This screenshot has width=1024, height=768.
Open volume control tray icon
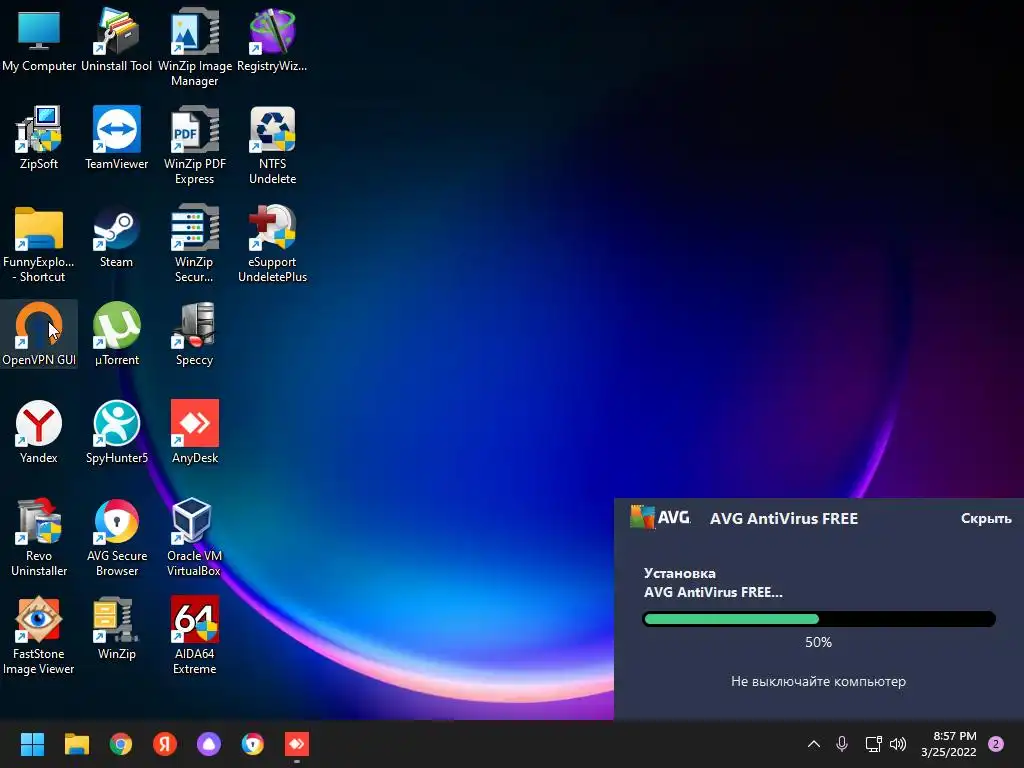[898, 744]
